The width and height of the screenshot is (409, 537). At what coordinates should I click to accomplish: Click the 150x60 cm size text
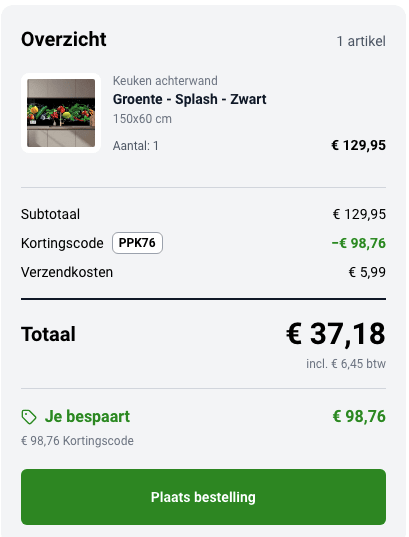[142, 119]
